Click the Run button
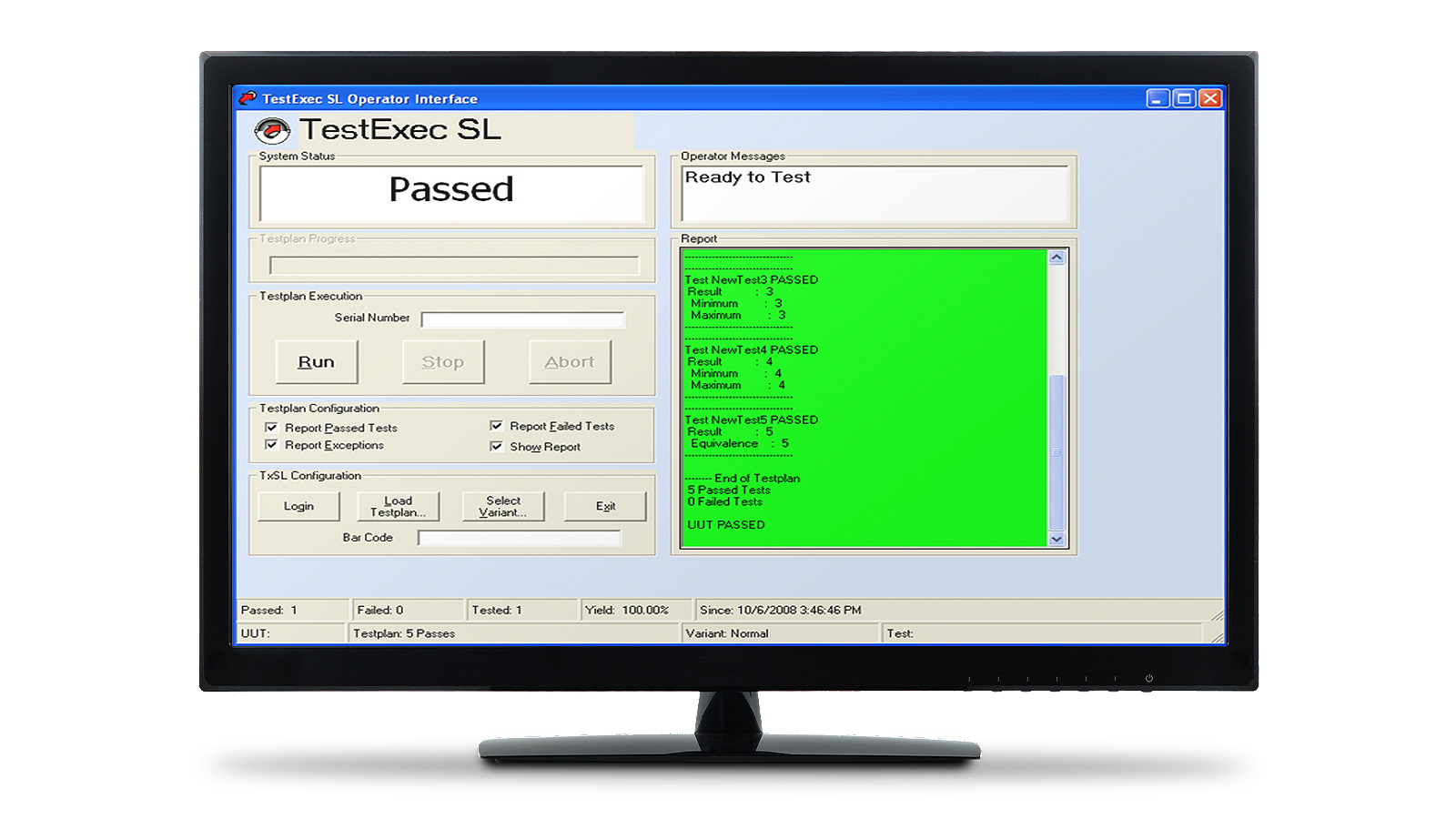Screen dimensions: 1456x819 click(317, 362)
